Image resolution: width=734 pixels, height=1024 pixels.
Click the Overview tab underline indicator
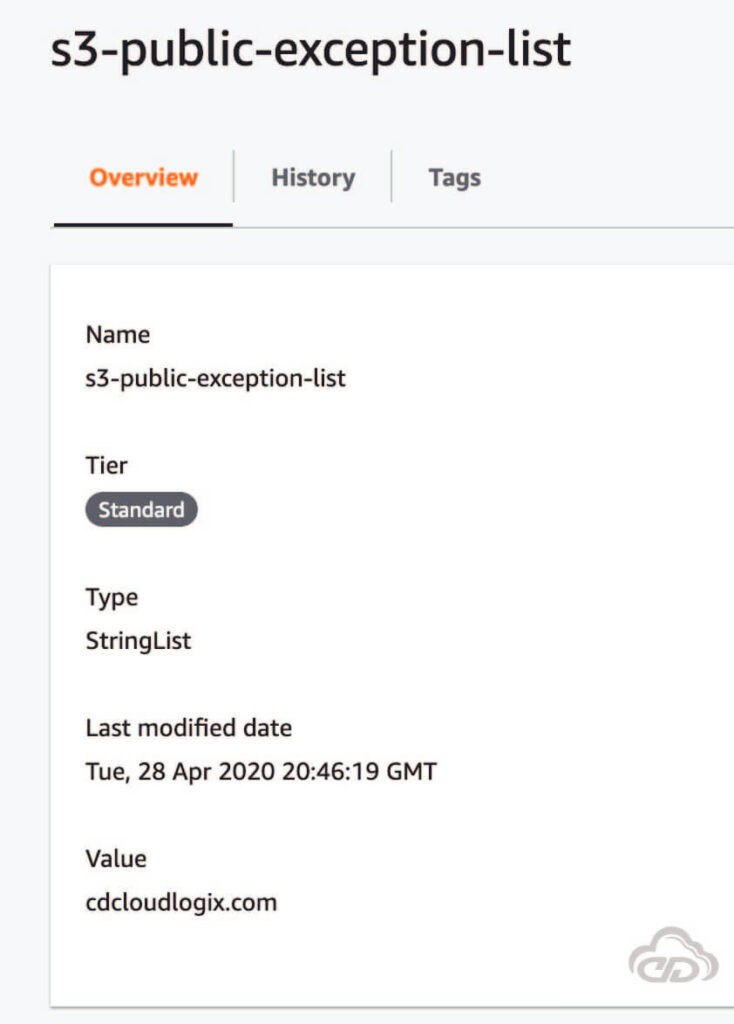click(x=141, y=222)
